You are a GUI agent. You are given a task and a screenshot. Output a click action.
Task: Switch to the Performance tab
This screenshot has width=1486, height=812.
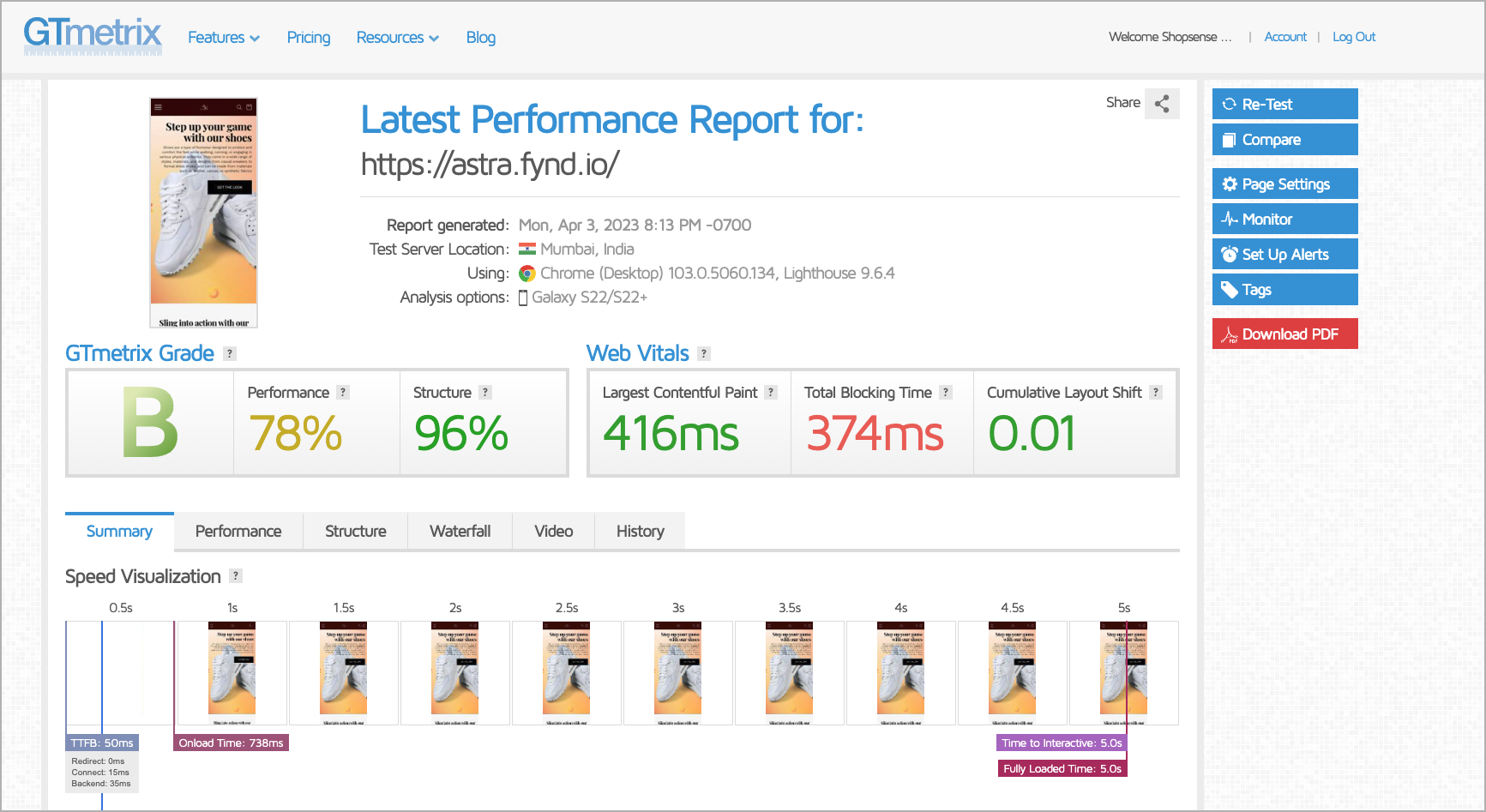pyautogui.click(x=238, y=532)
